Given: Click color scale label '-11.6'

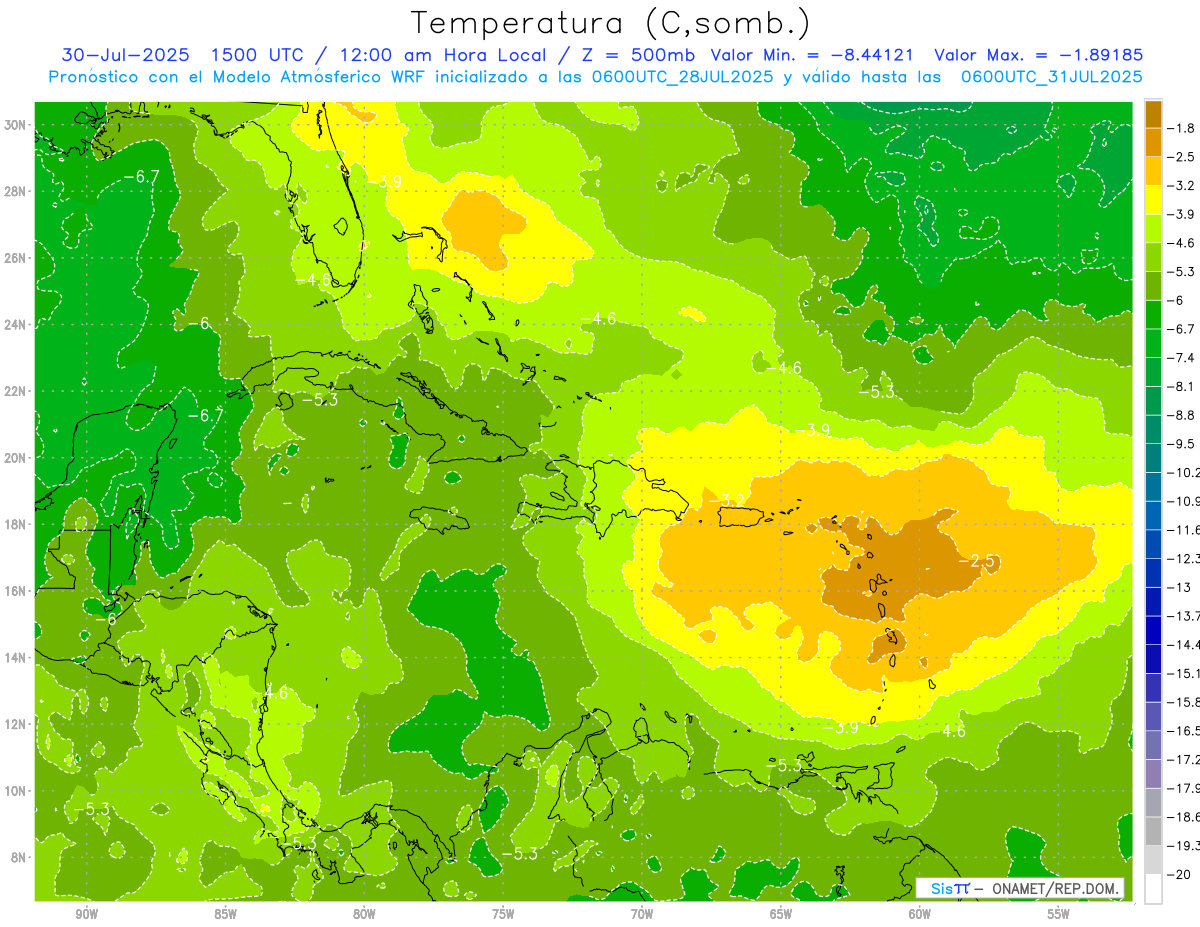Looking at the screenshot, I should click(1185, 529).
